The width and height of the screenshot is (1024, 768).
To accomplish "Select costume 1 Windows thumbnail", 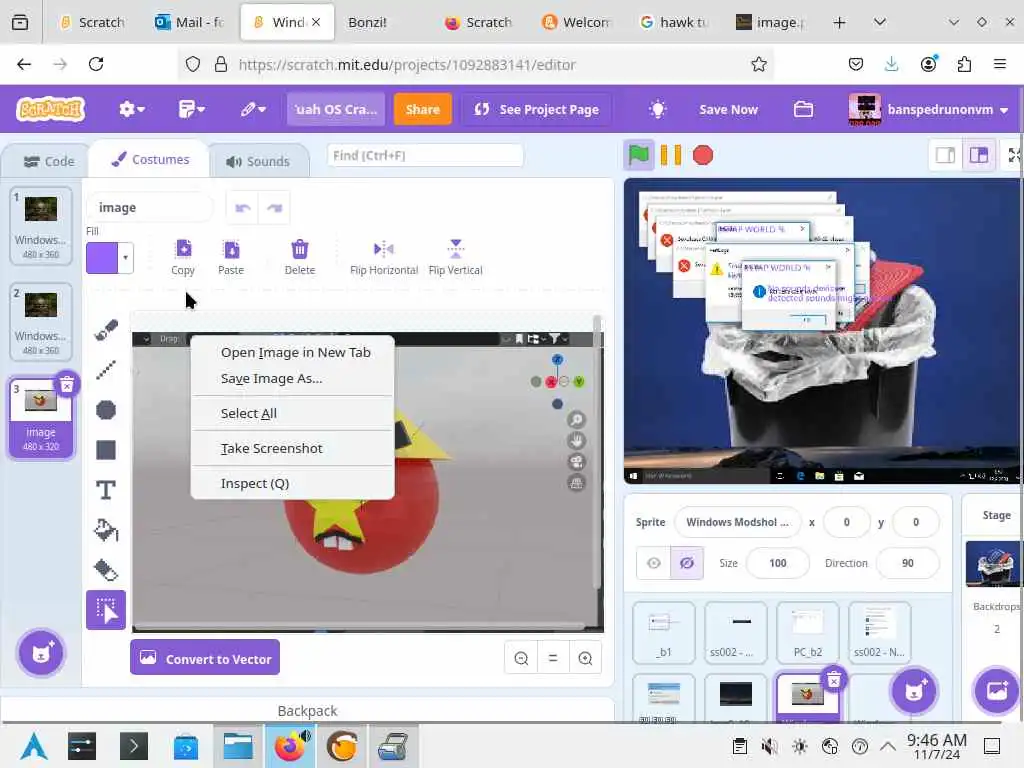I will coord(40,227).
